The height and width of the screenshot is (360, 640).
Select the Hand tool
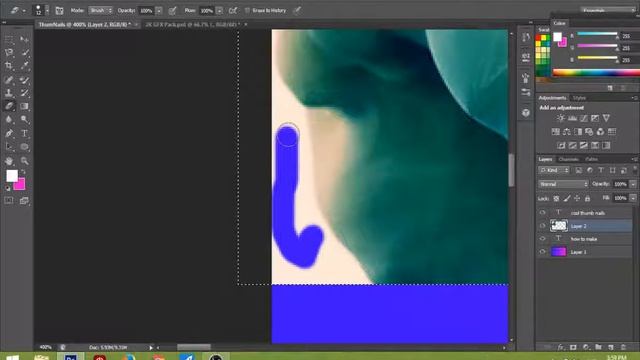point(9,161)
